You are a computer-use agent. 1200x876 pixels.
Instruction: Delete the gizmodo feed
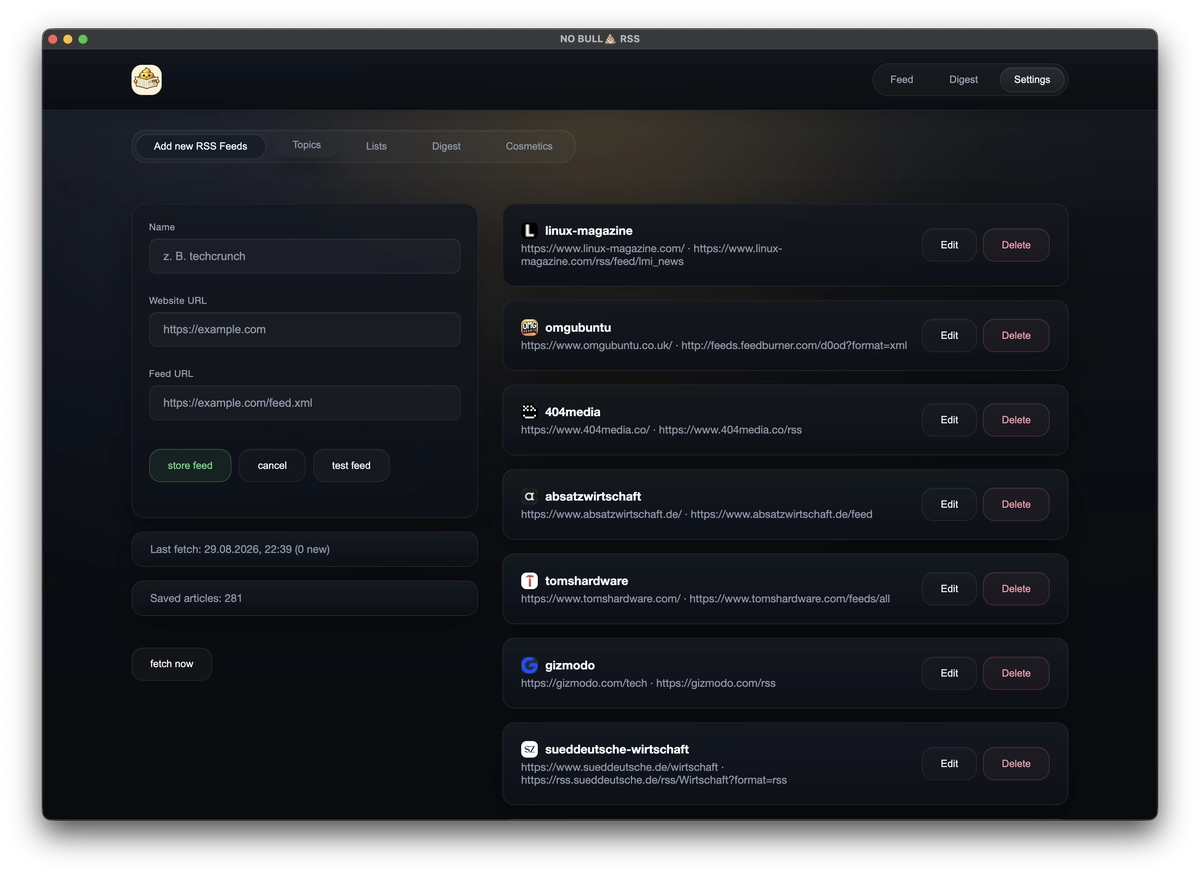pyautogui.click(x=1016, y=673)
